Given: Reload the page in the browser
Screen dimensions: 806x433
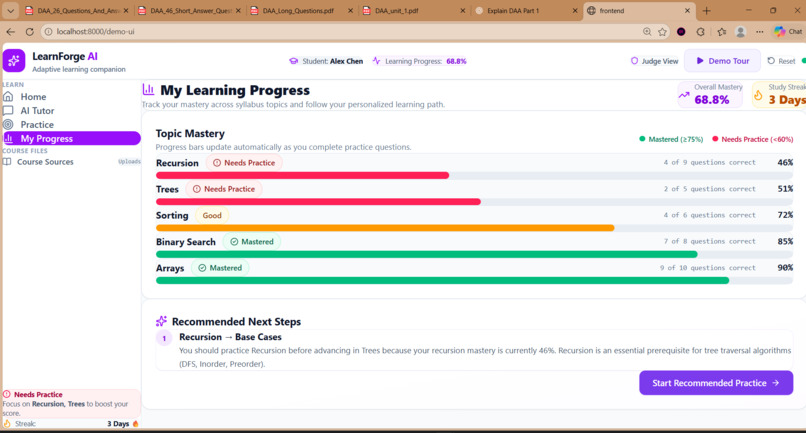Looking at the screenshot, I should 30,31.
